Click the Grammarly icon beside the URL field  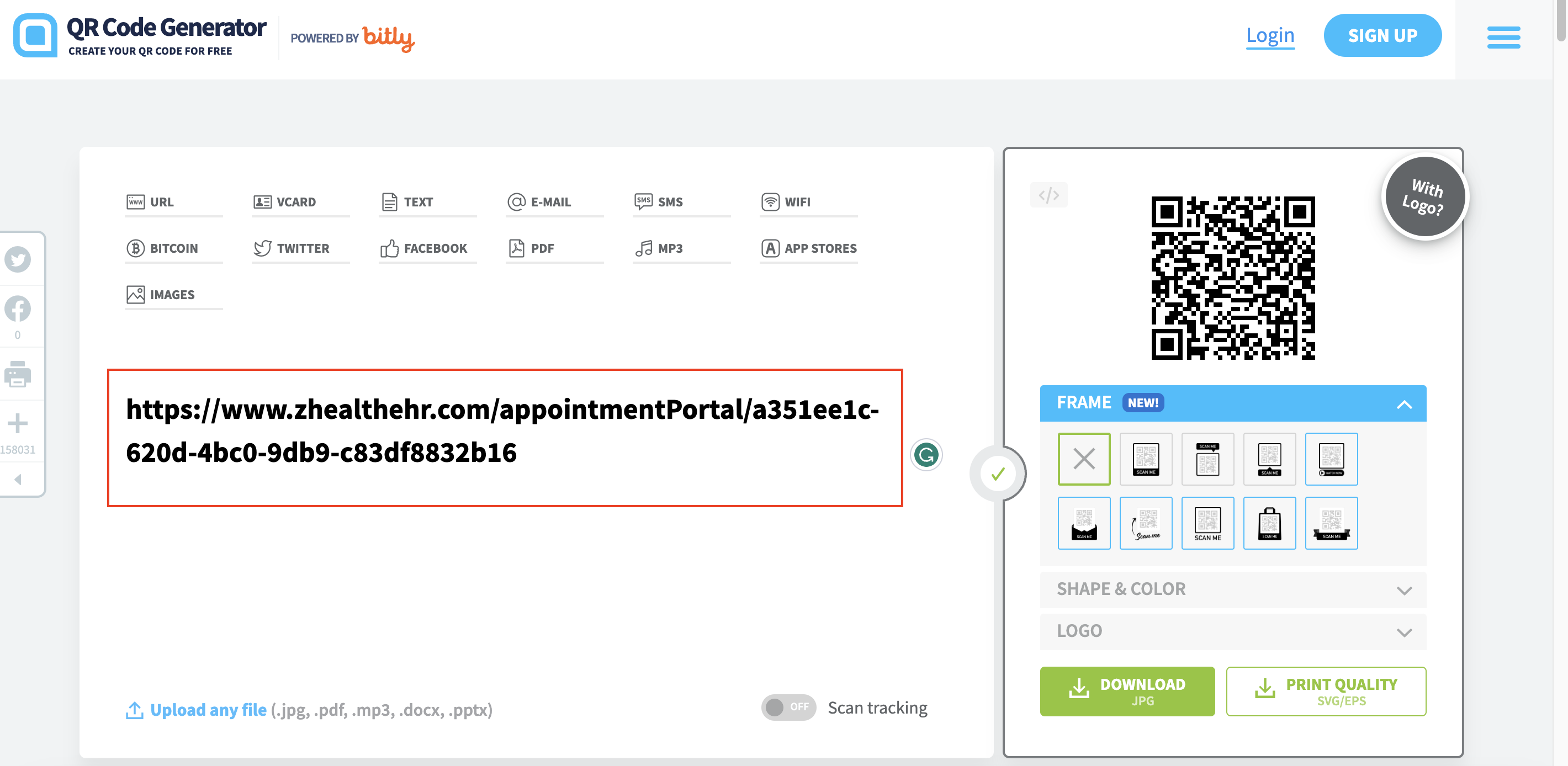[926, 455]
